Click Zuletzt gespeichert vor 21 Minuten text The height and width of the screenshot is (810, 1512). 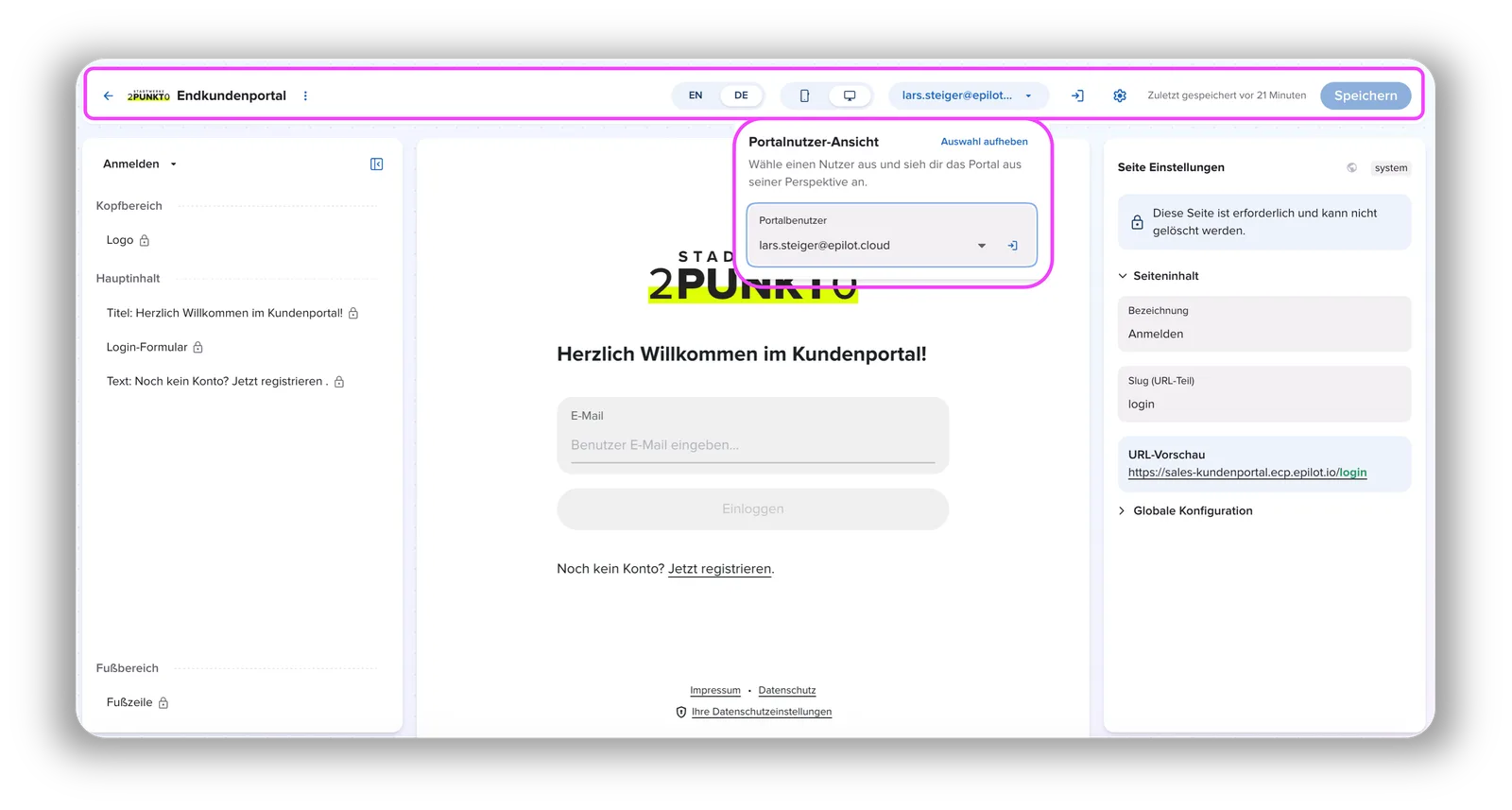(1227, 95)
